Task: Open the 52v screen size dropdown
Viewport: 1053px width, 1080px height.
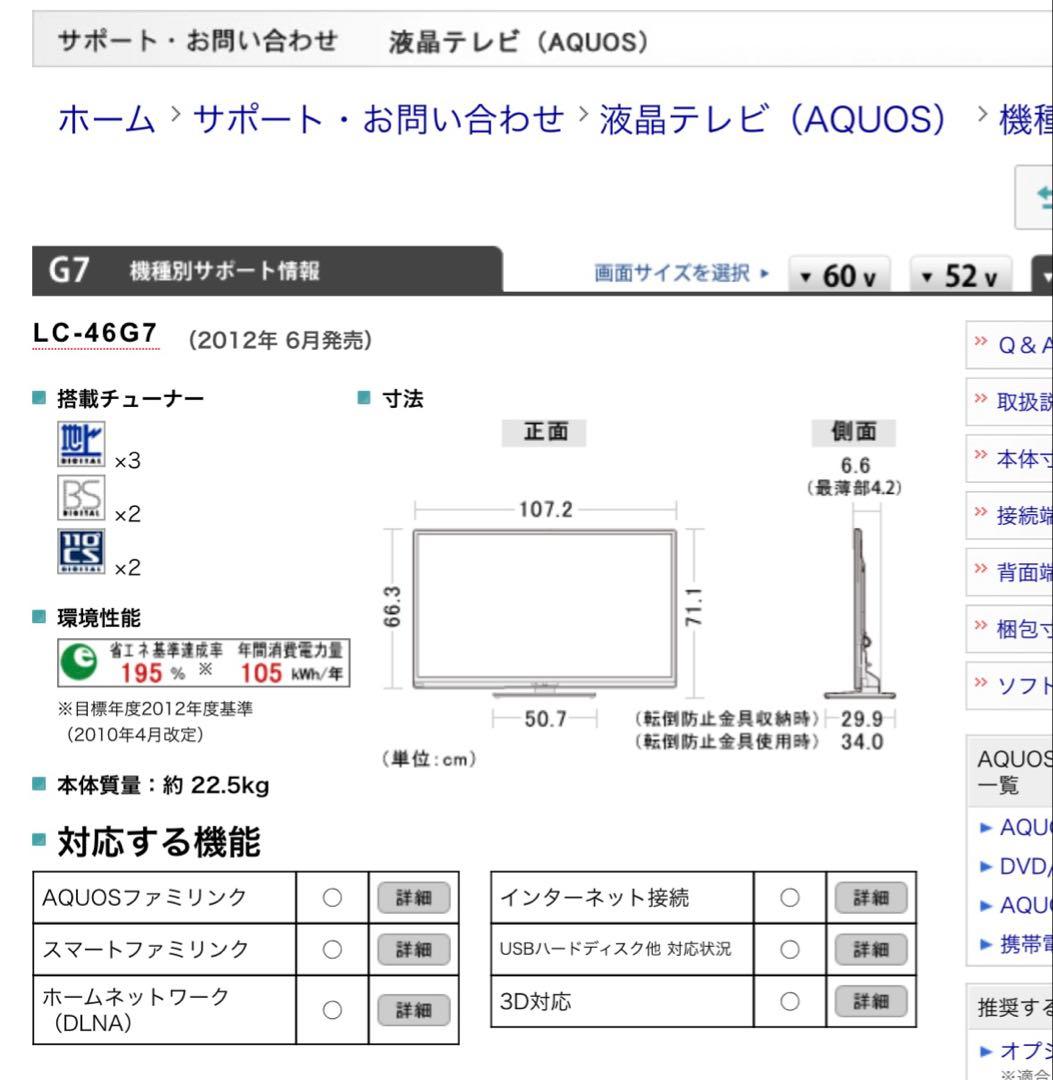Action: click(958, 273)
